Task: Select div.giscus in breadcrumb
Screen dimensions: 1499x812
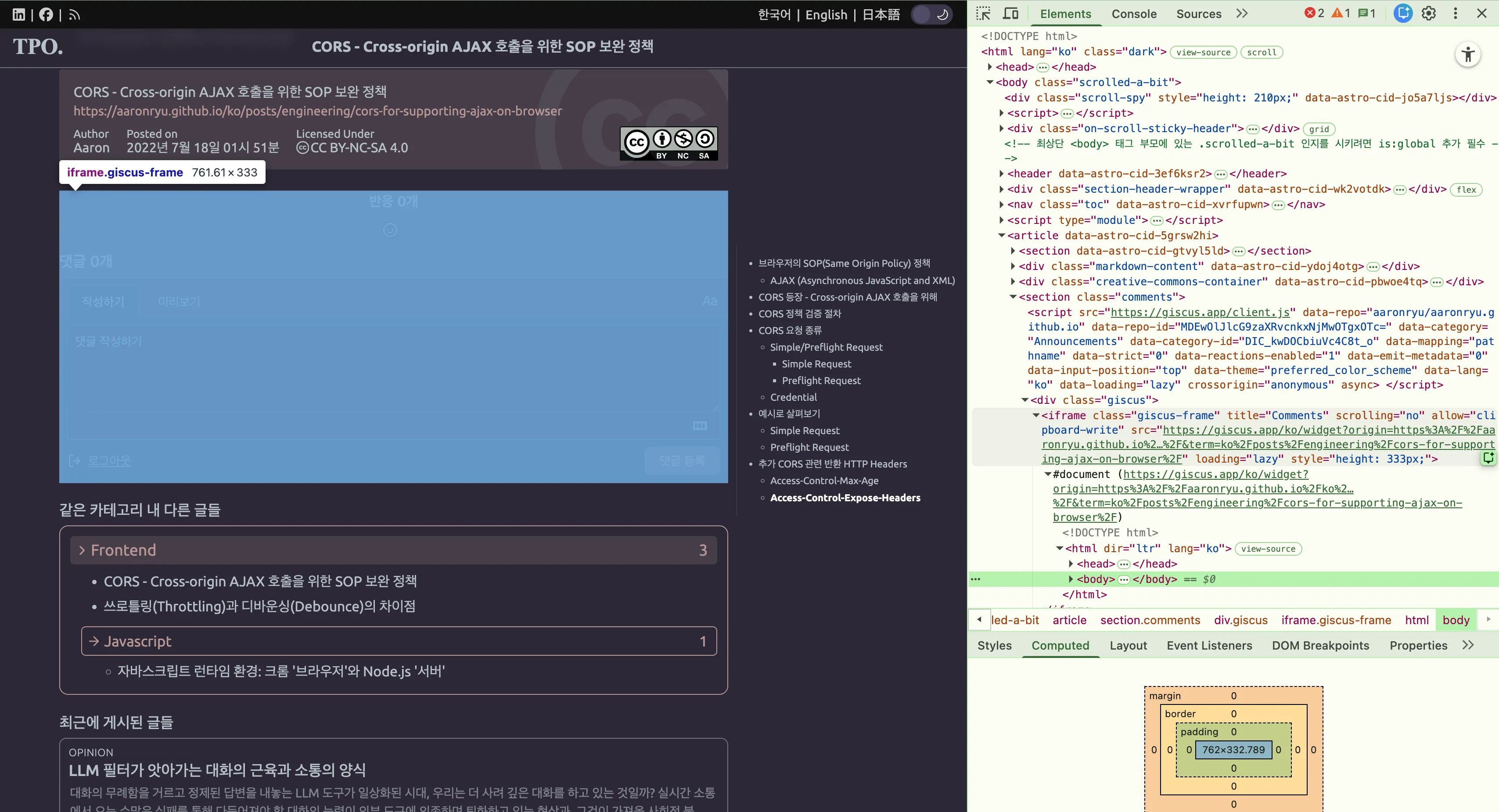Action: 1240,620
